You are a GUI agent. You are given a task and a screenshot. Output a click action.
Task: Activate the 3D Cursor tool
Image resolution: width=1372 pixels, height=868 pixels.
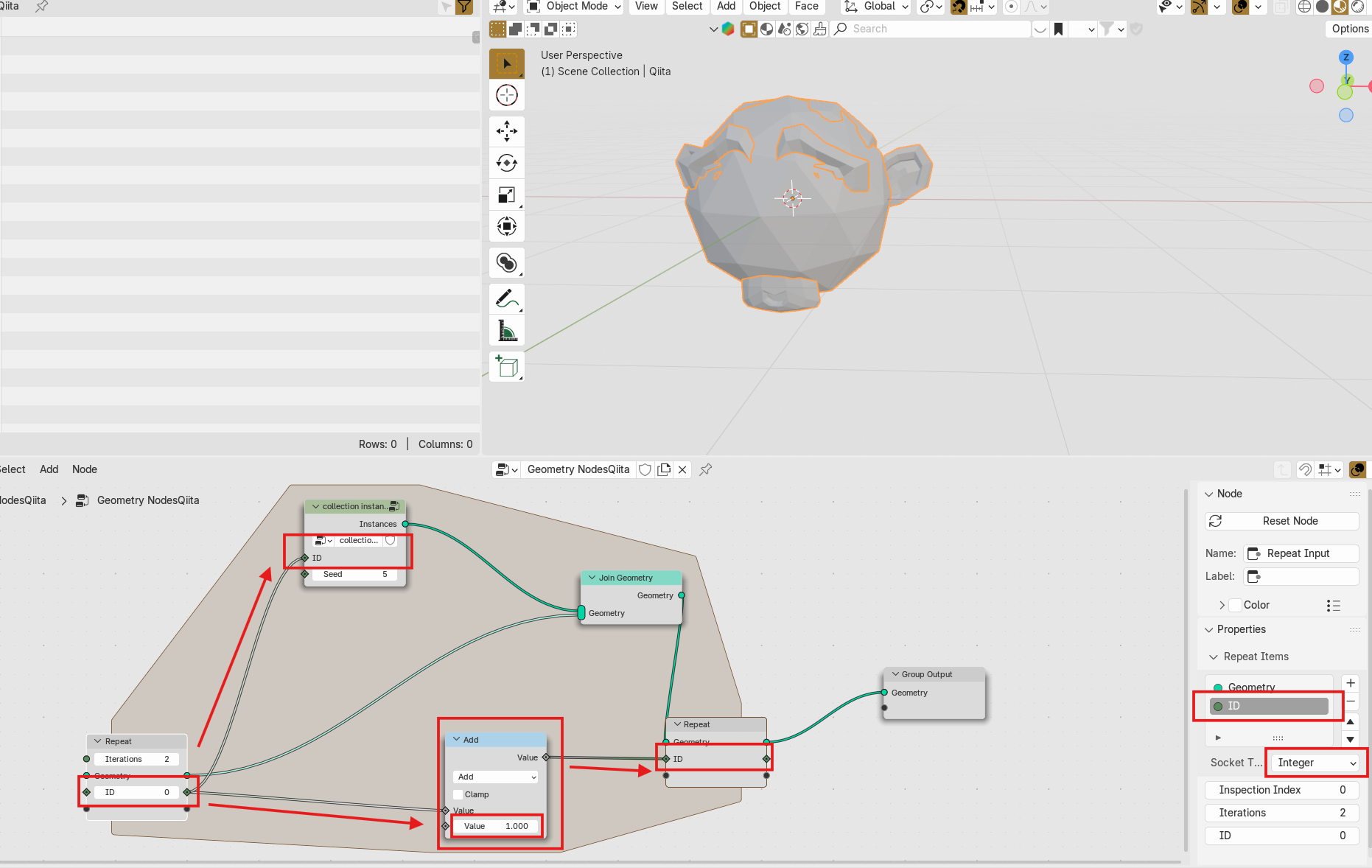507,96
